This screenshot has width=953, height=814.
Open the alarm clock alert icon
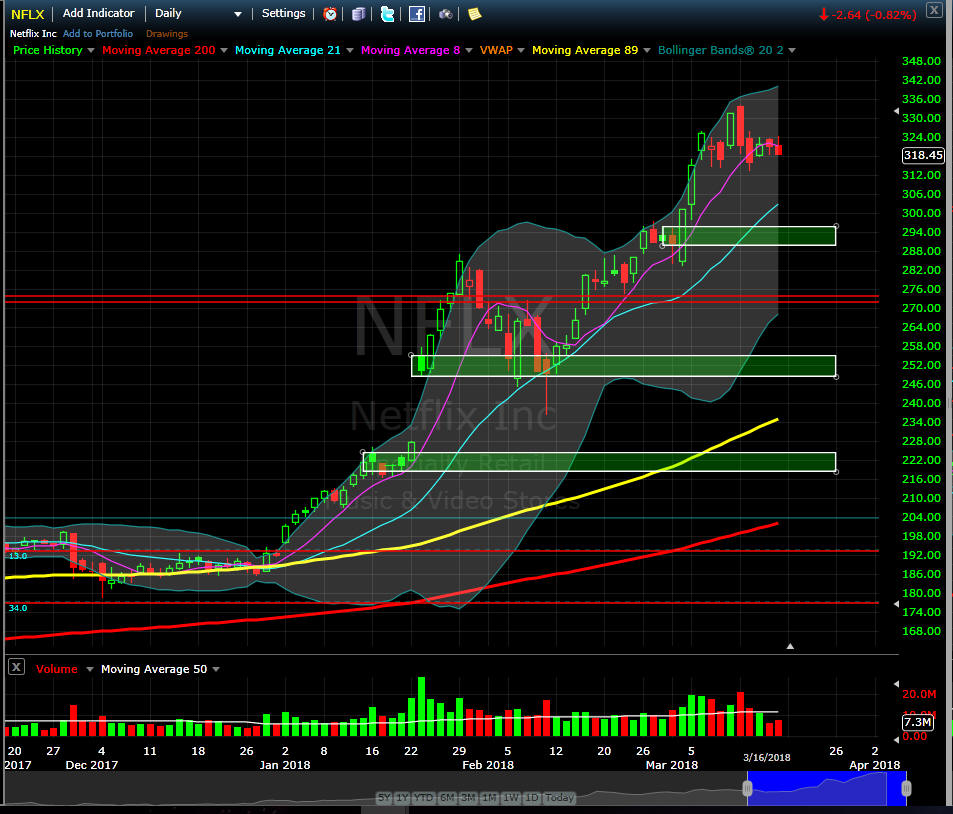pos(330,14)
